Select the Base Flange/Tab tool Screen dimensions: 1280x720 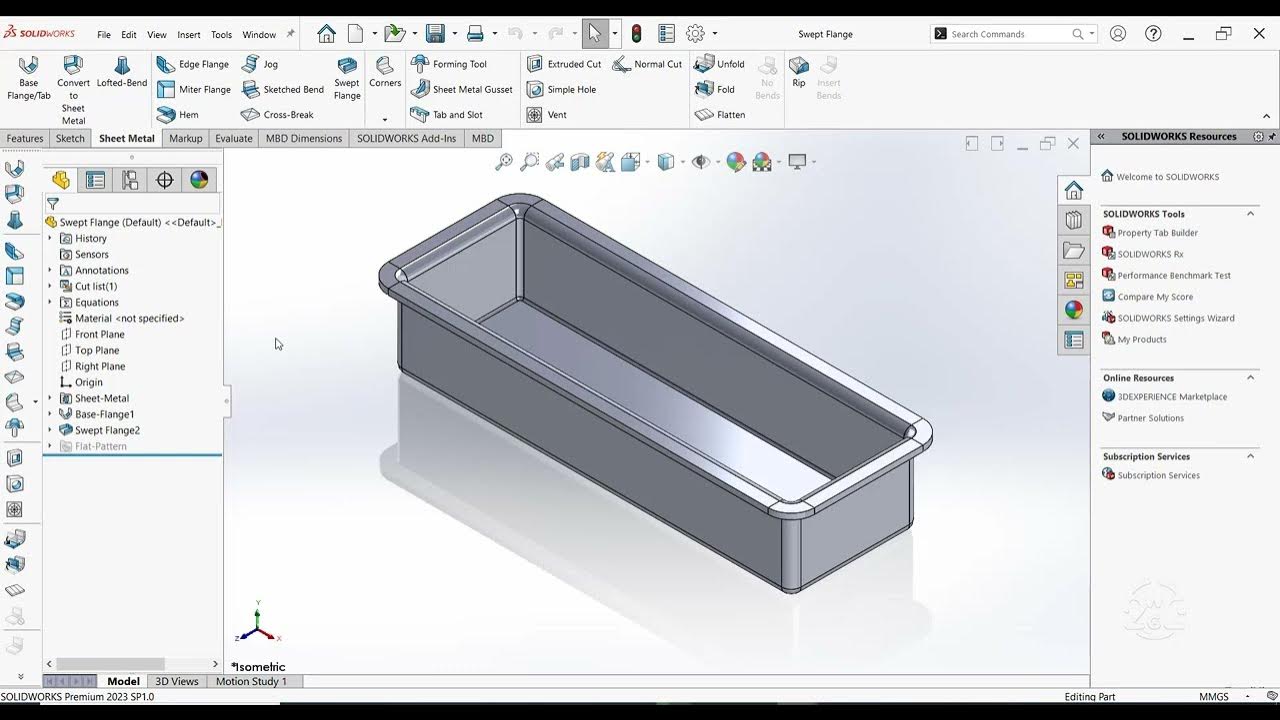(x=29, y=78)
